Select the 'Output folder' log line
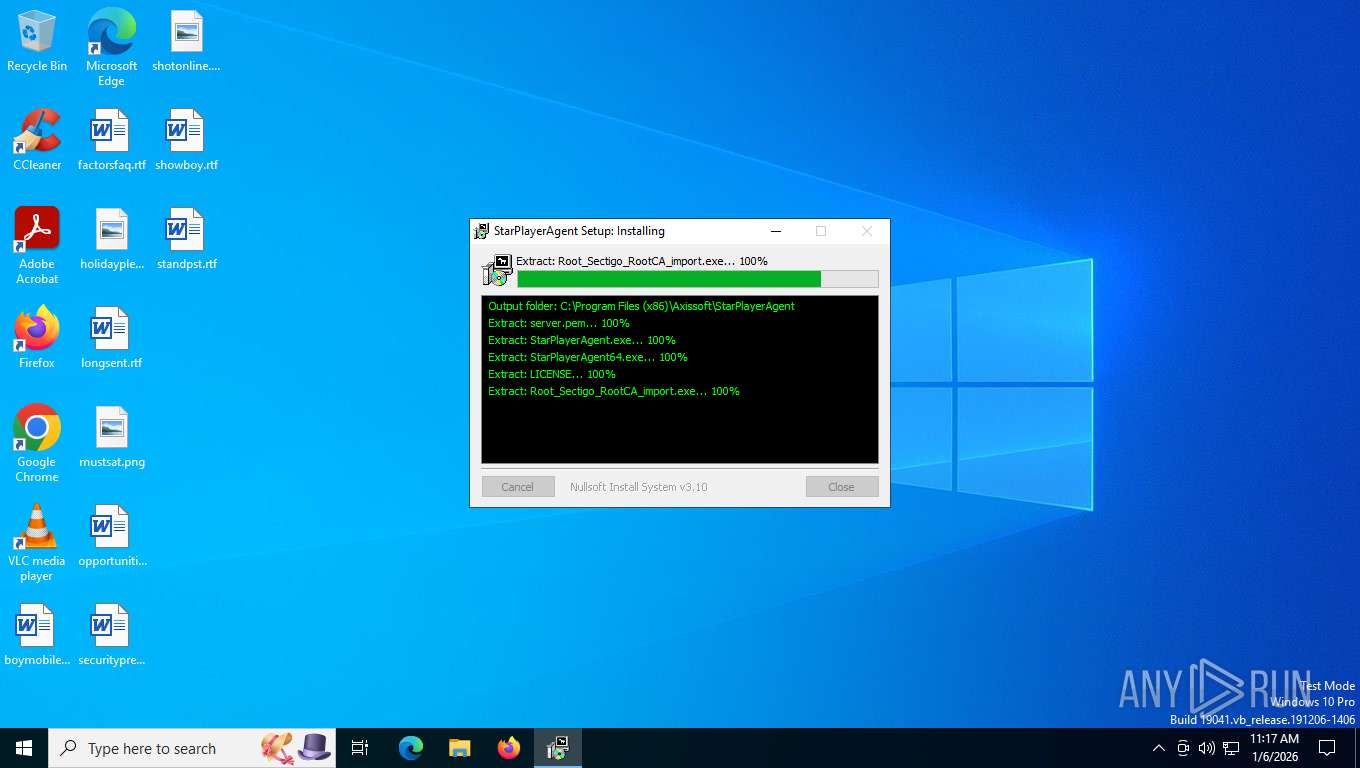This screenshot has height=768, width=1360. 641,306
